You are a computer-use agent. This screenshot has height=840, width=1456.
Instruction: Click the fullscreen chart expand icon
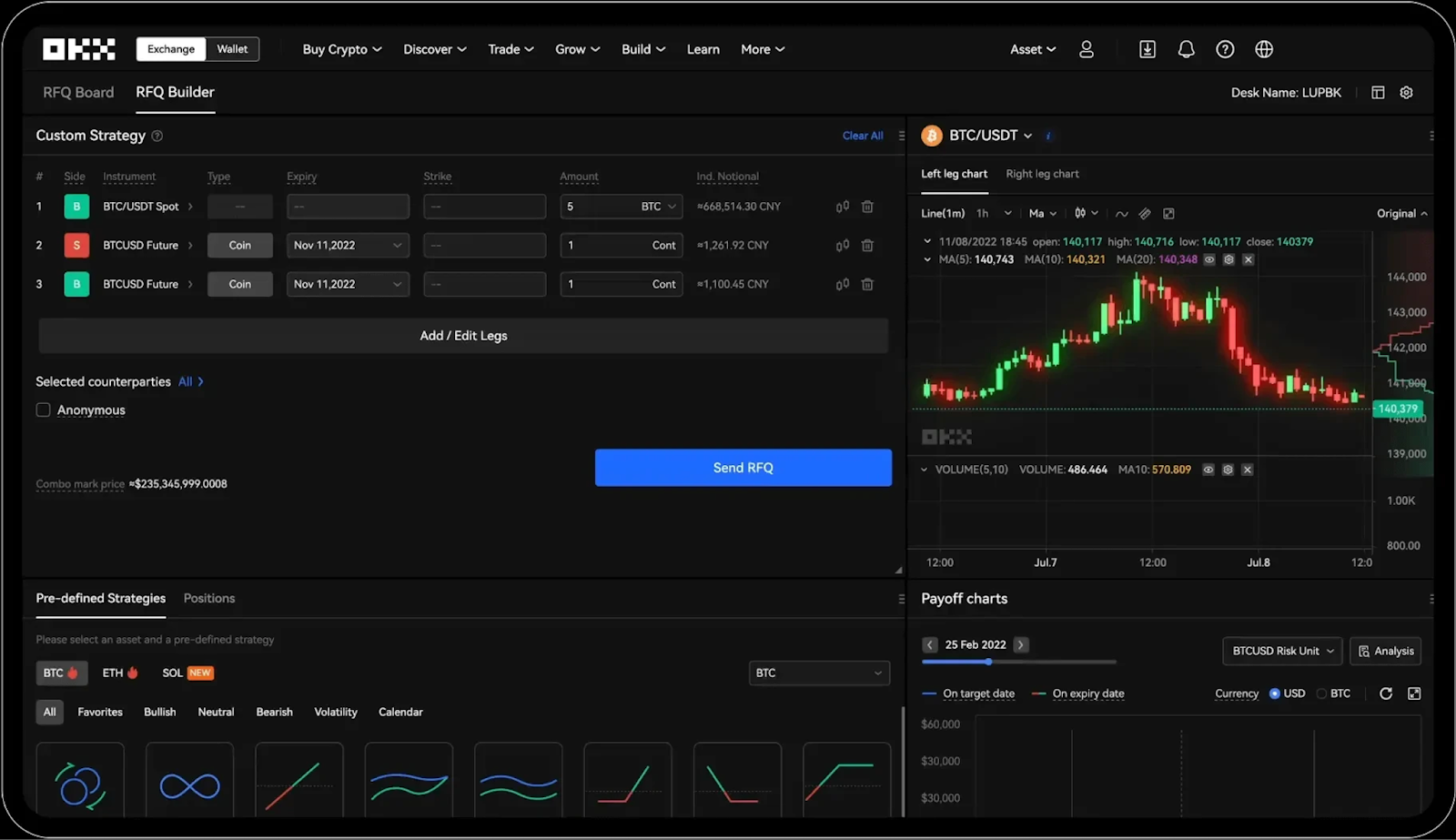1168,213
